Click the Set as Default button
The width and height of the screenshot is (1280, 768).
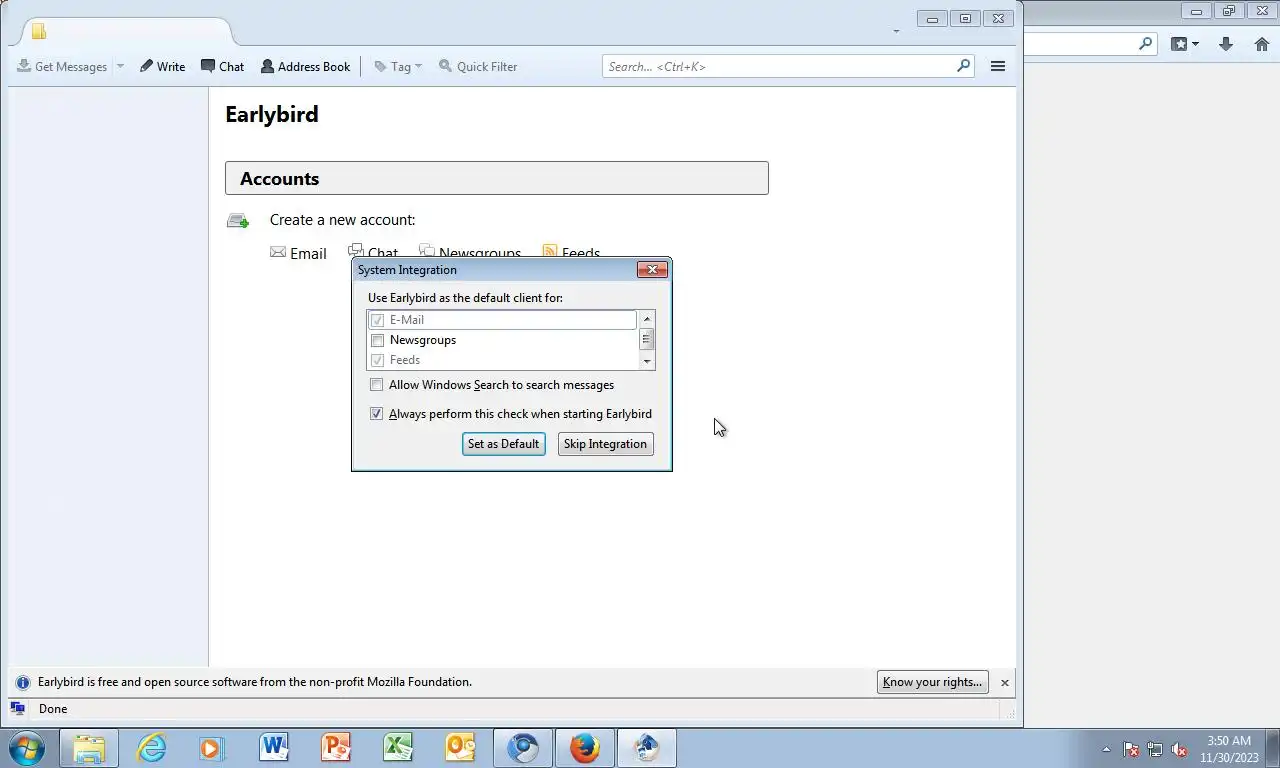[503, 444]
